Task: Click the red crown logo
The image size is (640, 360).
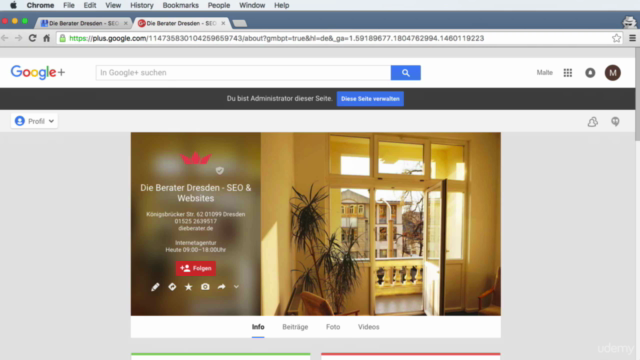Action: point(196,158)
